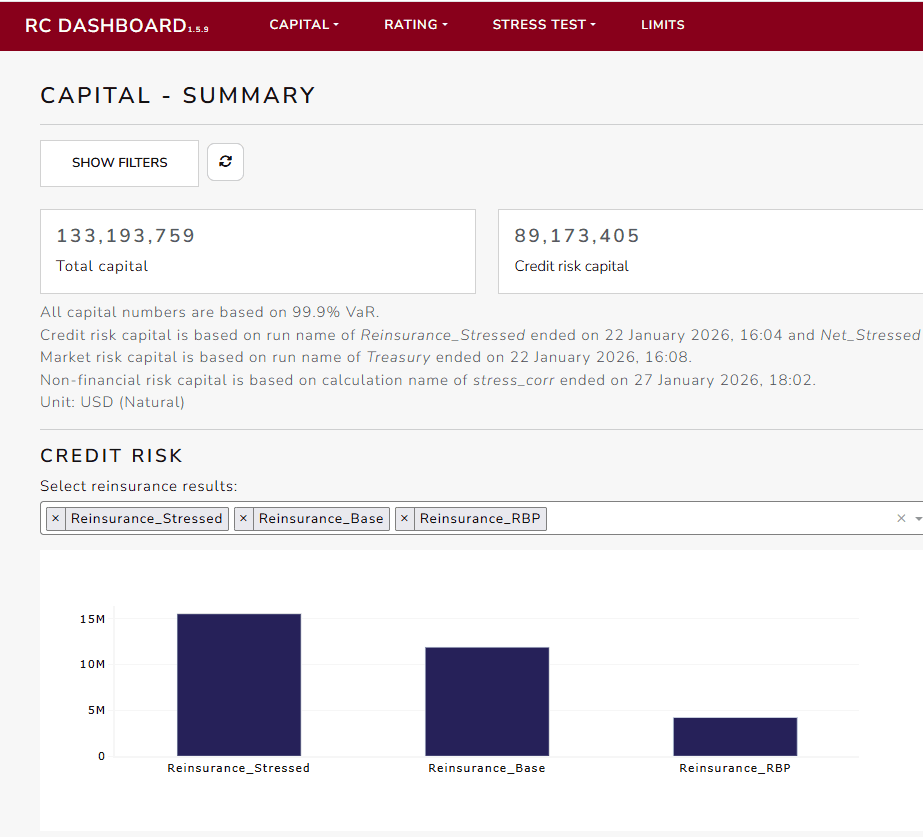Click the 'Select reinsurance results:' label
The width and height of the screenshot is (923, 837).
[x=139, y=486]
